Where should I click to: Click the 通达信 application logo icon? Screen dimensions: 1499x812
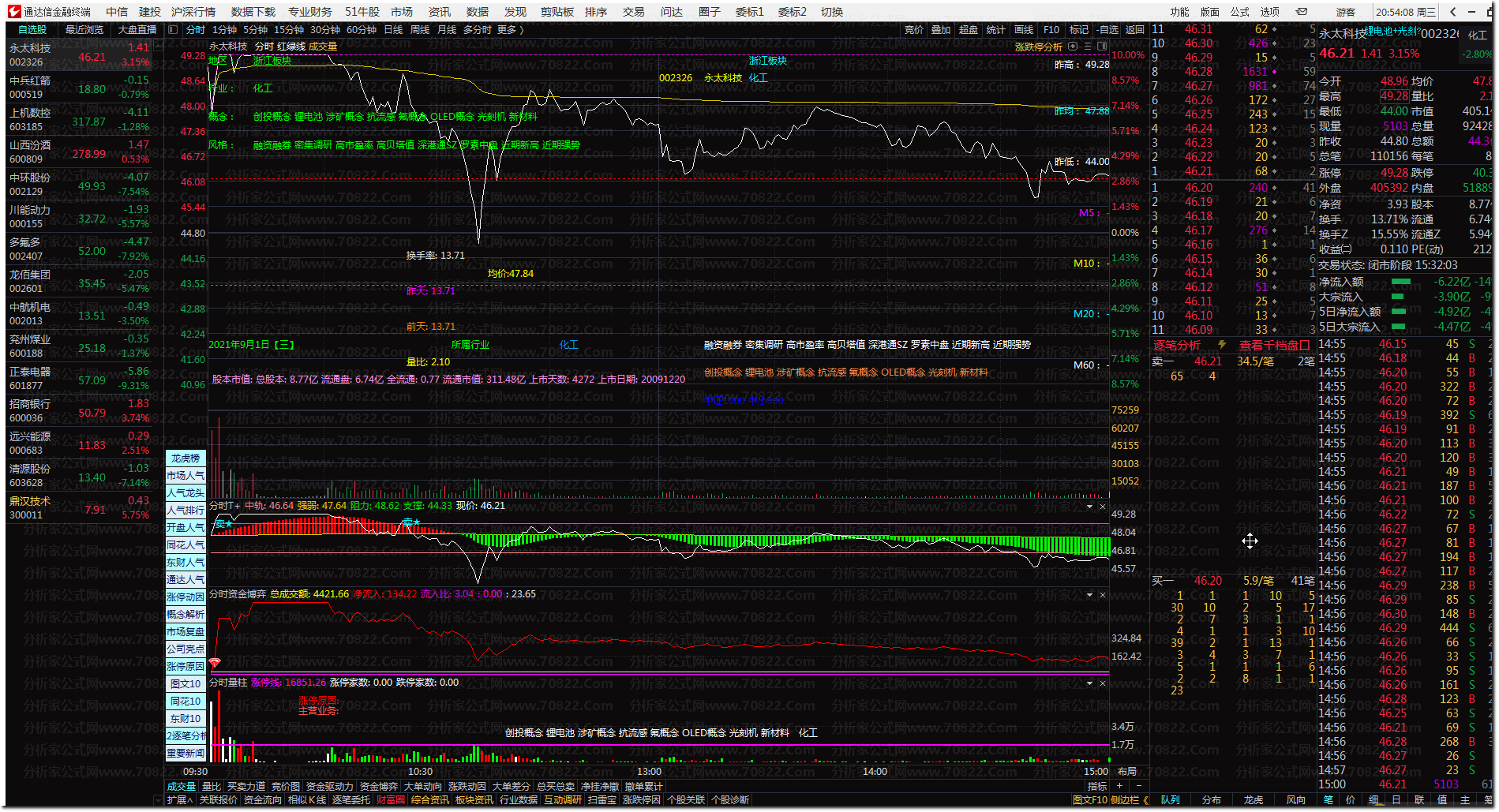click(x=14, y=12)
